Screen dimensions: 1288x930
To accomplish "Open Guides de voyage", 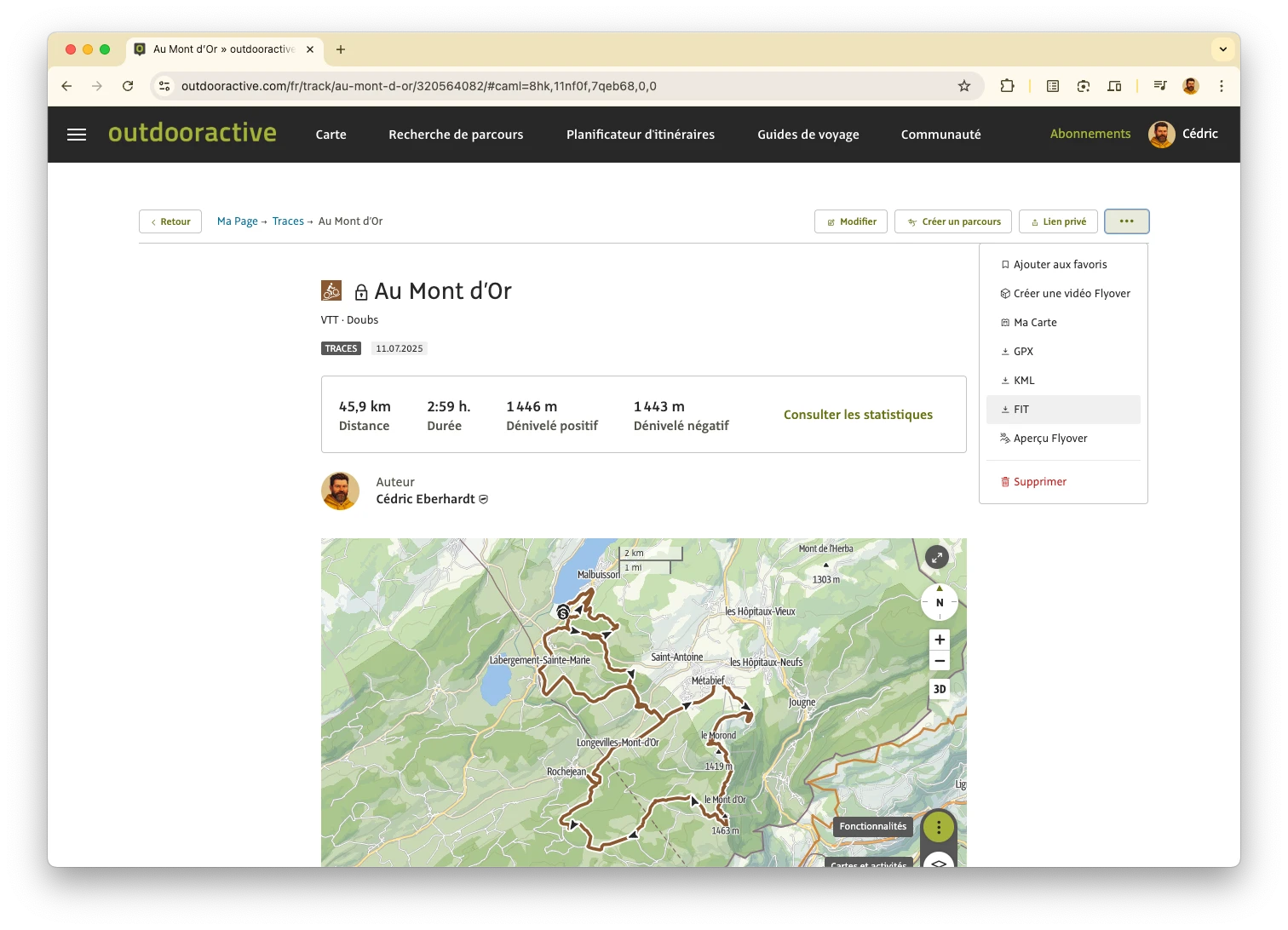I will (x=808, y=135).
